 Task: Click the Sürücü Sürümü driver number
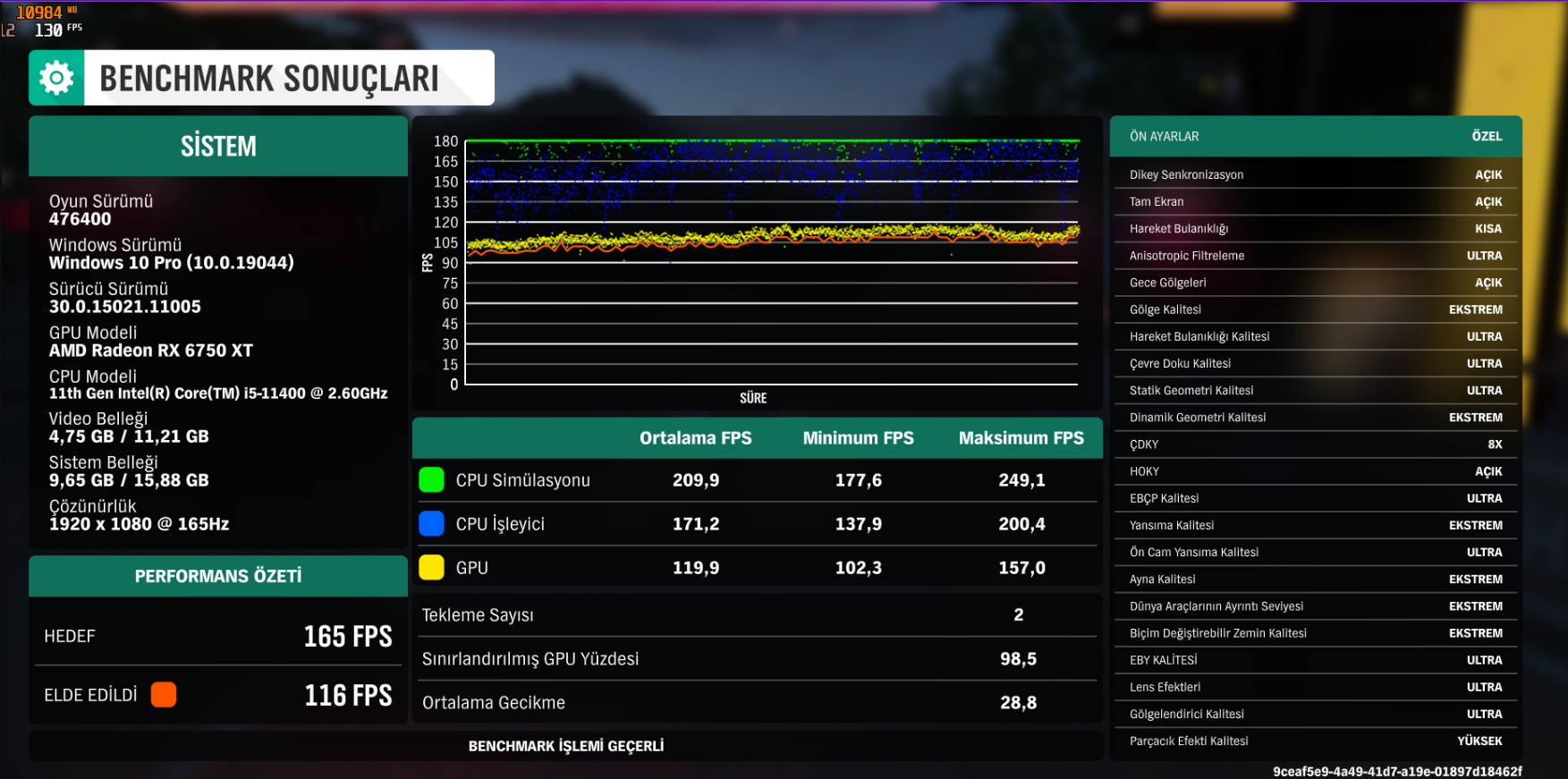(124, 307)
